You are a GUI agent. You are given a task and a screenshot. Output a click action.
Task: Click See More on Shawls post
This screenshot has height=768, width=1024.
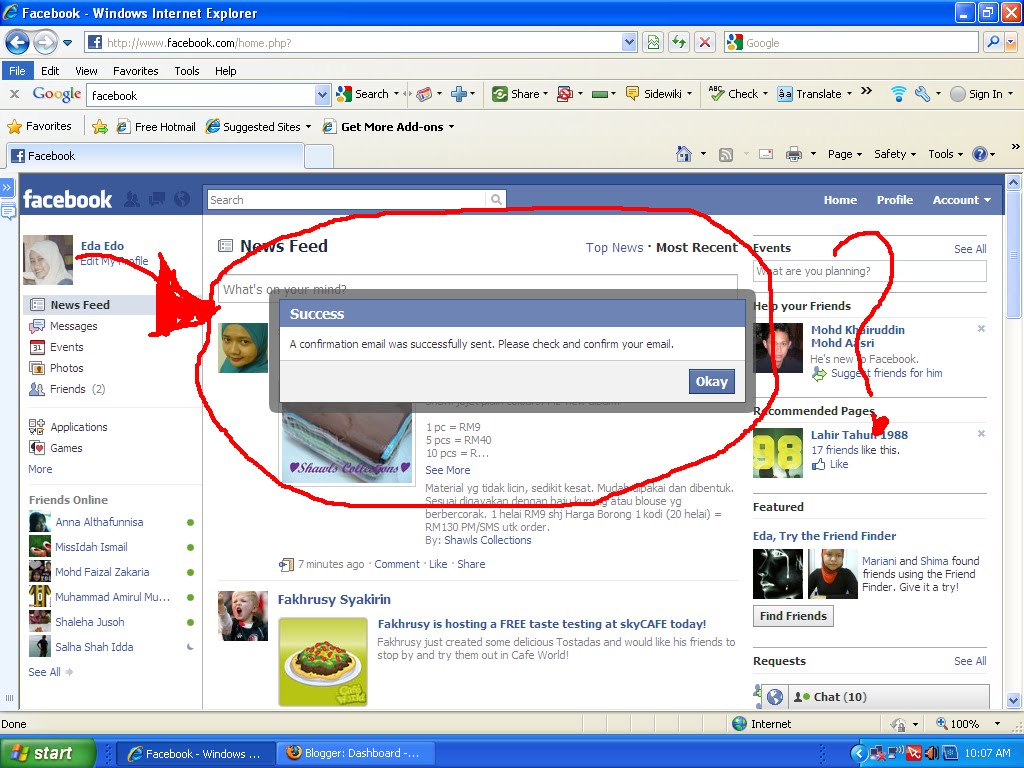point(447,470)
